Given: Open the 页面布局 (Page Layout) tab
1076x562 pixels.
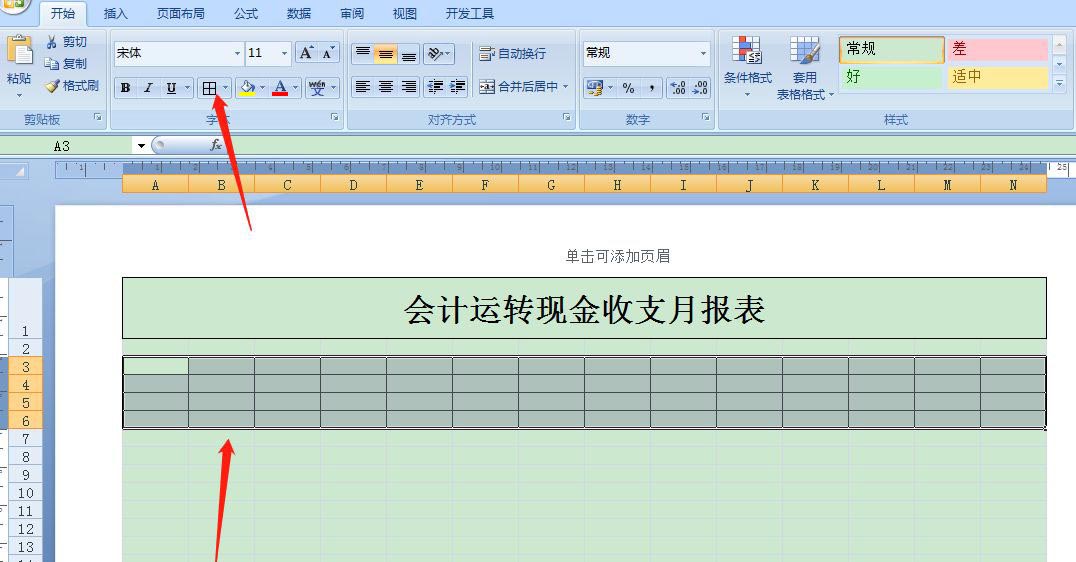Looking at the screenshot, I should pos(180,13).
